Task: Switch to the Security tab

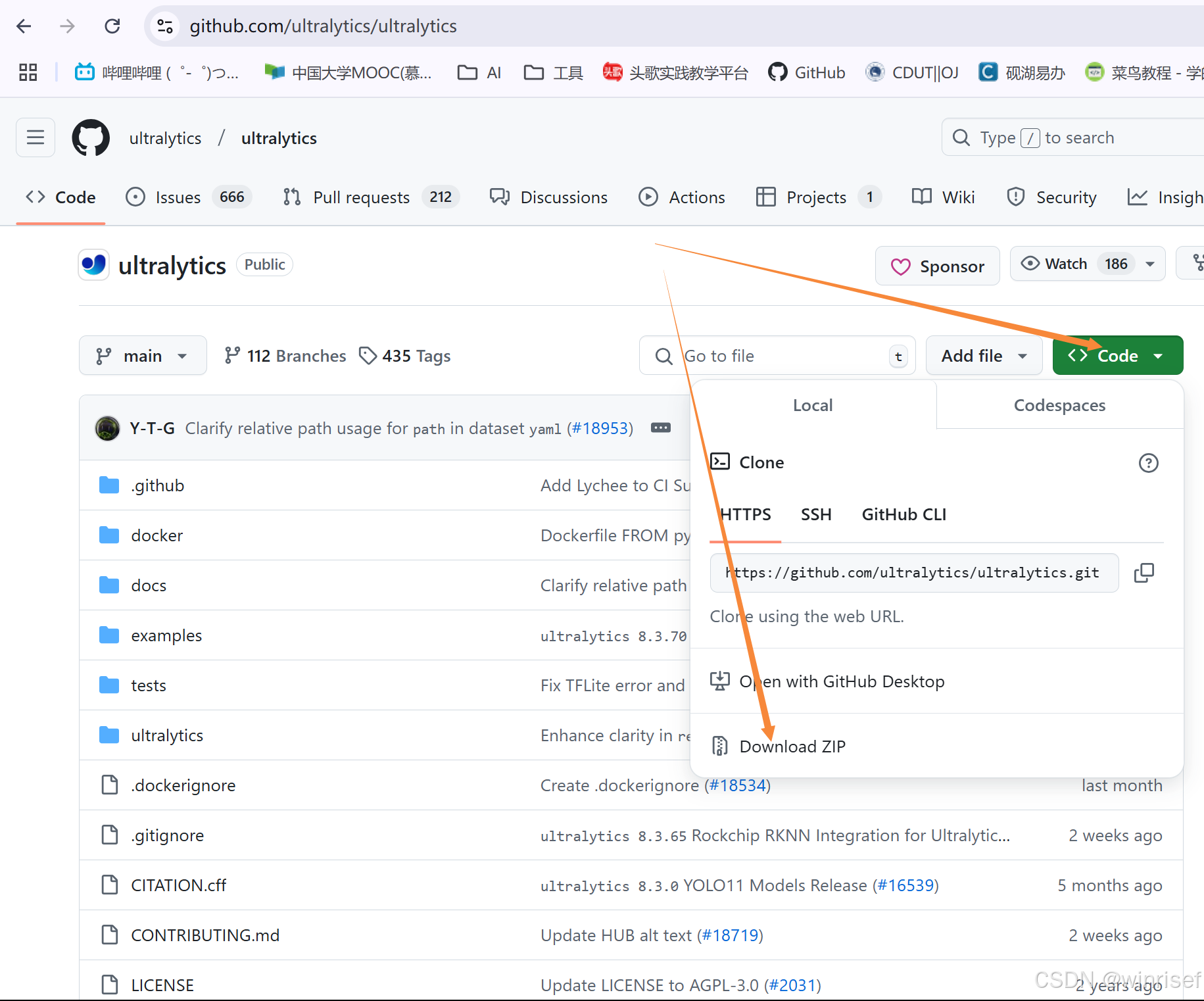Action: (1051, 197)
